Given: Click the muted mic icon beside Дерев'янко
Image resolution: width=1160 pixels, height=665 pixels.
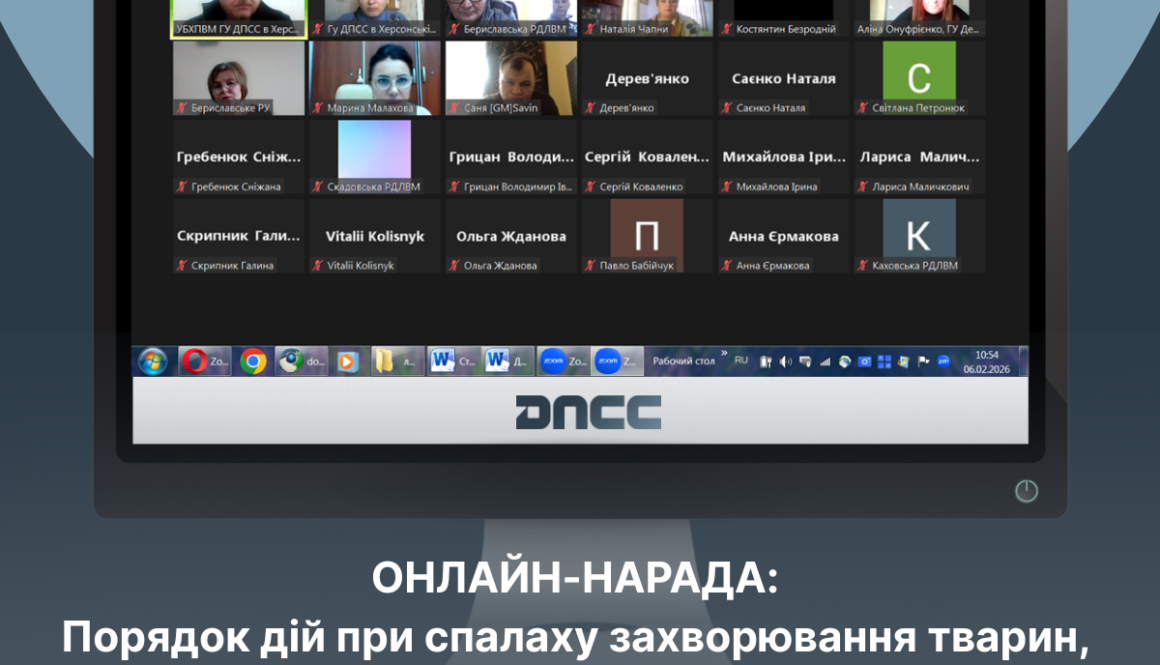Looking at the screenshot, I should coord(590,107).
